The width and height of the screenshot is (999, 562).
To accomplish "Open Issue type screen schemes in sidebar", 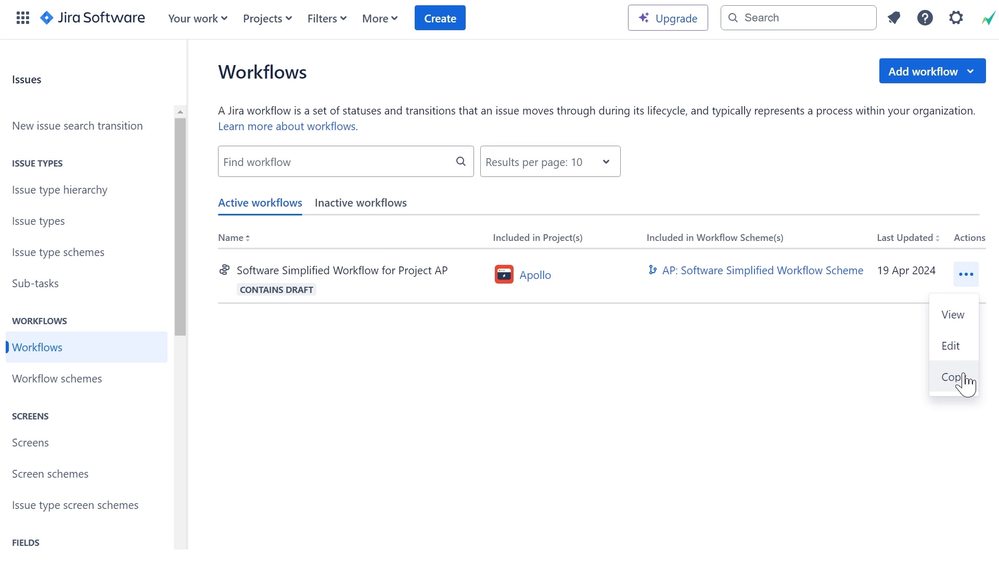I will coord(75,505).
